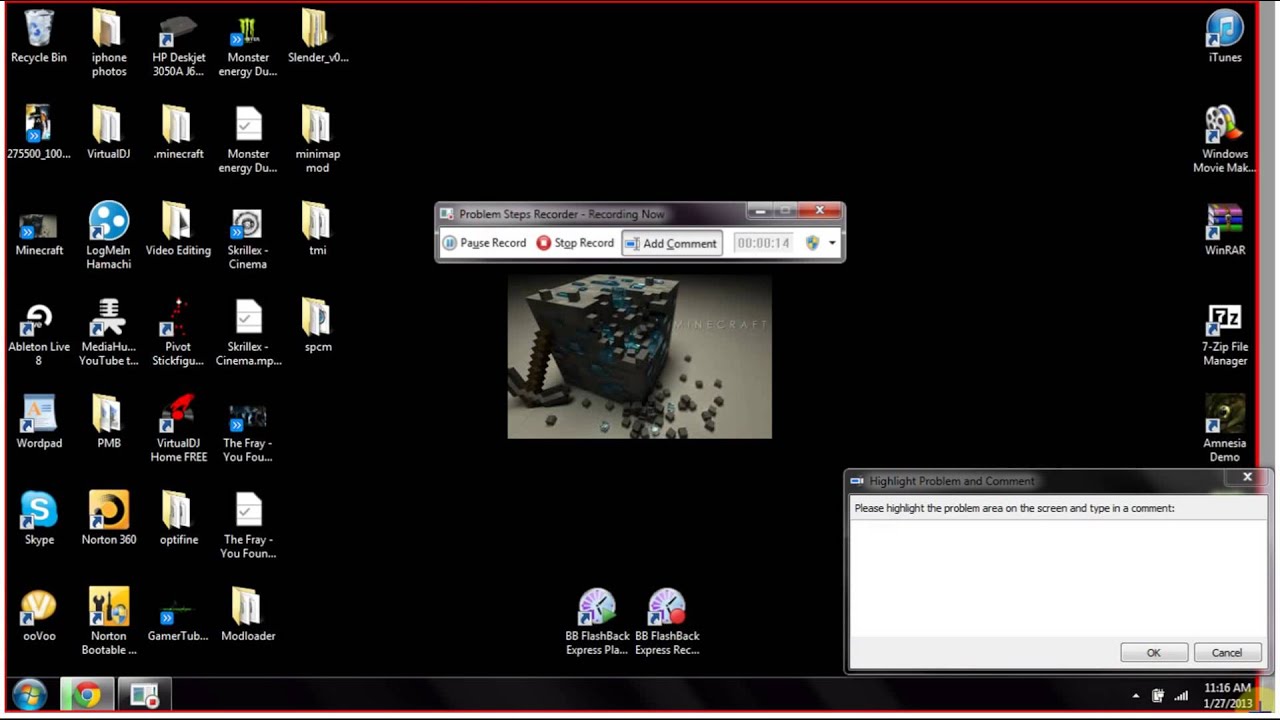Open Problem Steps Recorder taskbar button

click(x=144, y=694)
